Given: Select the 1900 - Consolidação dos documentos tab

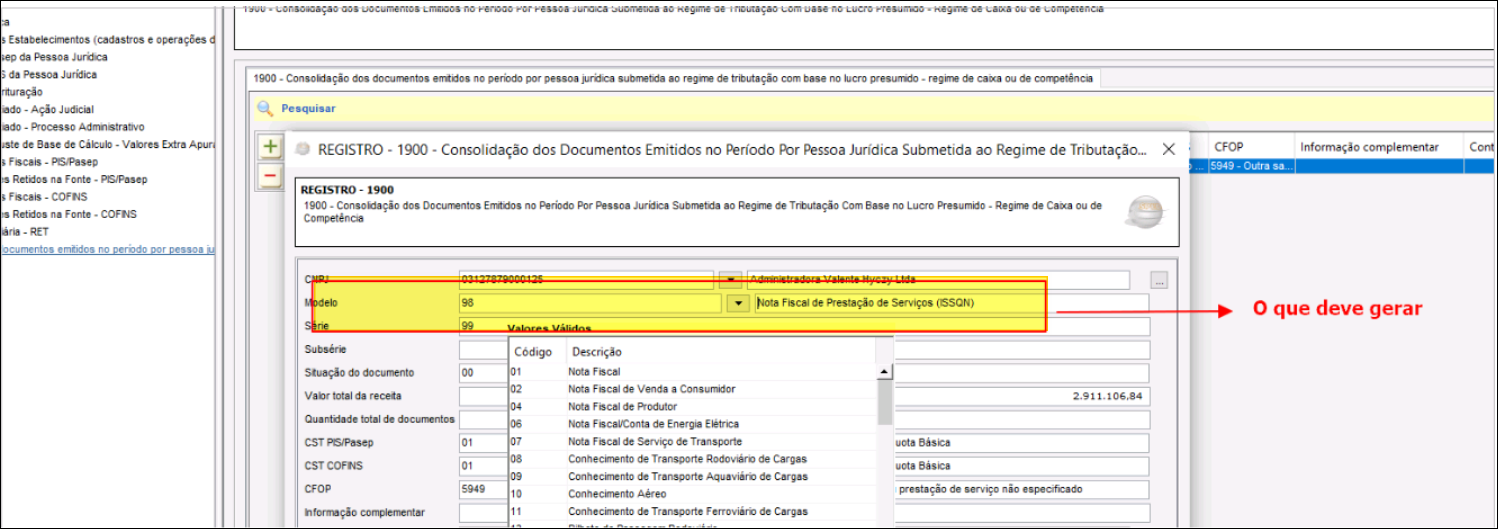Looking at the screenshot, I should coord(673,78).
